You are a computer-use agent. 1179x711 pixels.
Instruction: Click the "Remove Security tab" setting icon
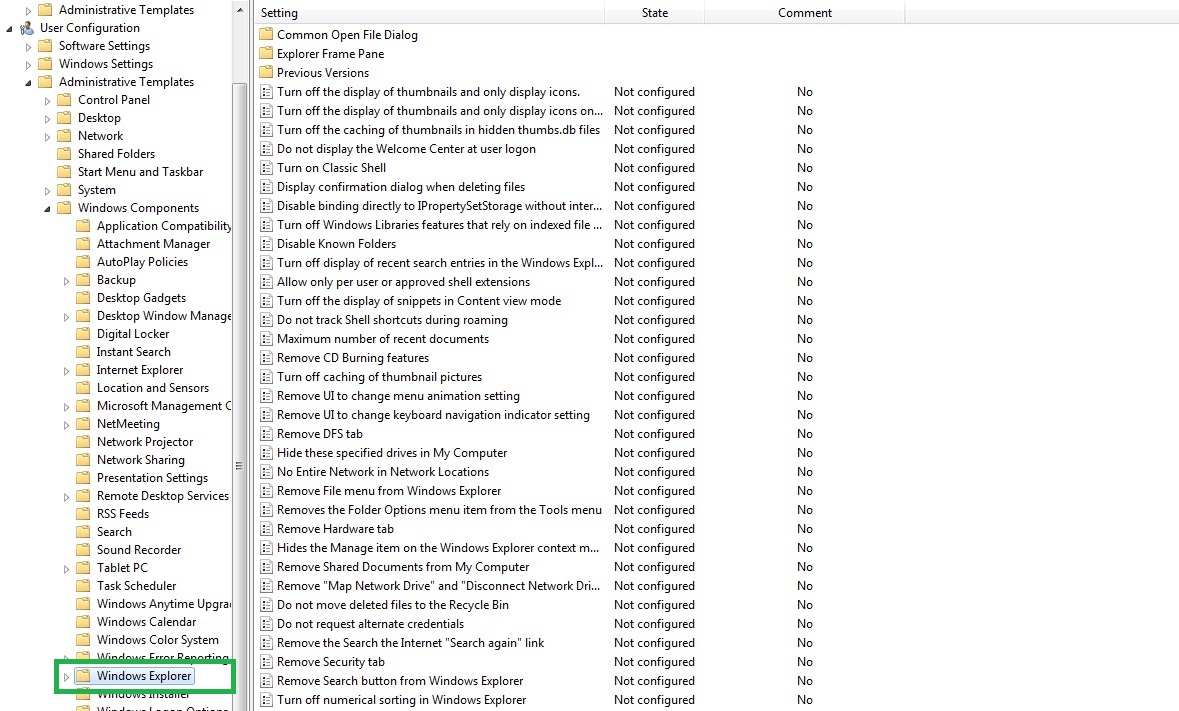pyautogui.click(x=266, y=662)
